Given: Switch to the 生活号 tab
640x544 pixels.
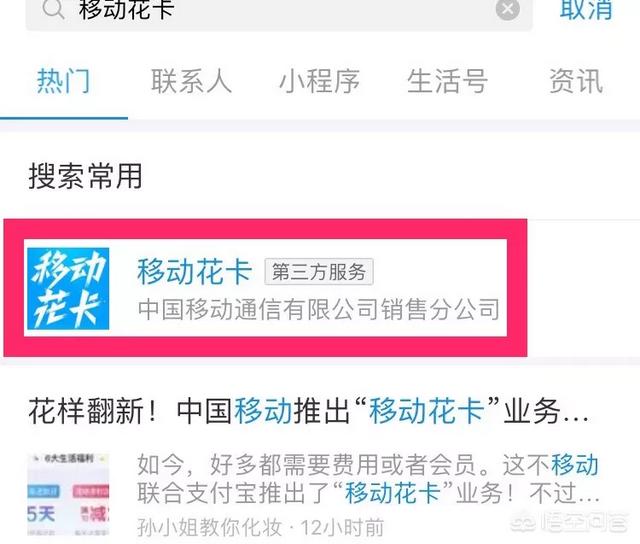Looking at the screenshot, I should 447,81.
